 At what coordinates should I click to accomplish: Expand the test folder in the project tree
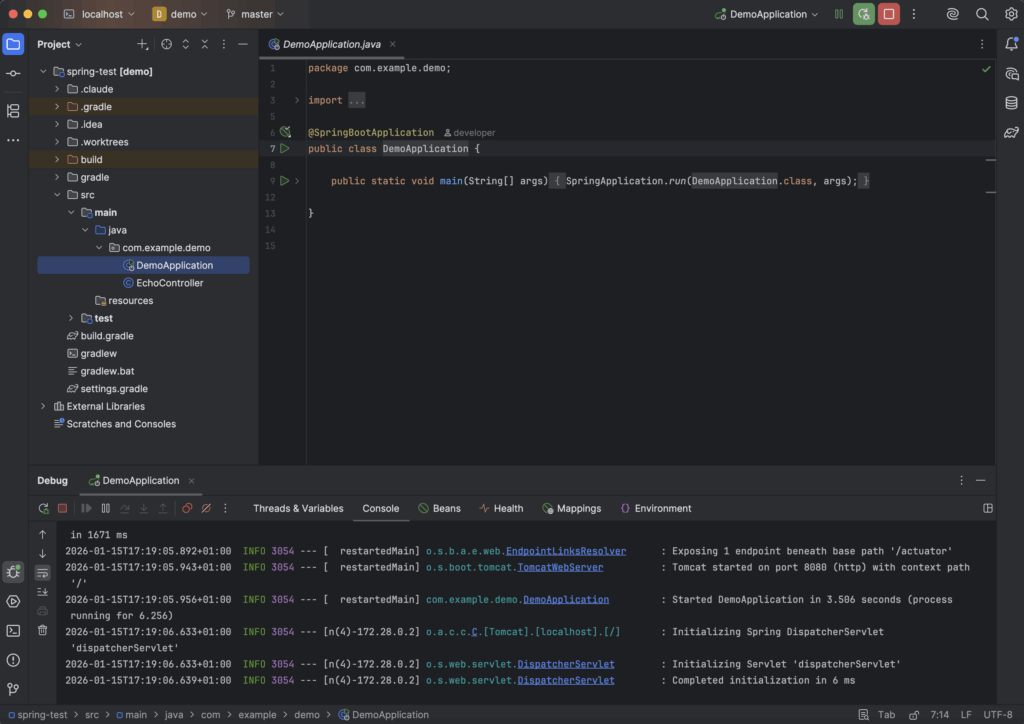(71, 318)
